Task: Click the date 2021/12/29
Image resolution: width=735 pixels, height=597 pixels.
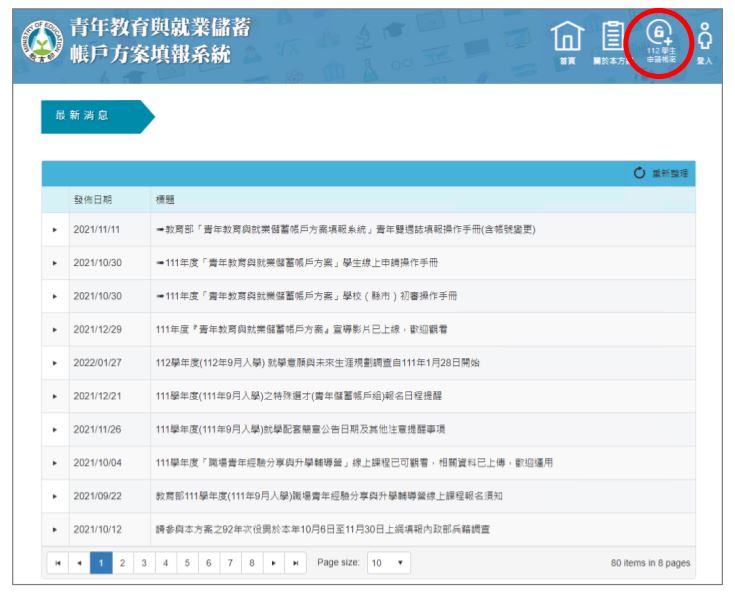Action: coord(98,329)
